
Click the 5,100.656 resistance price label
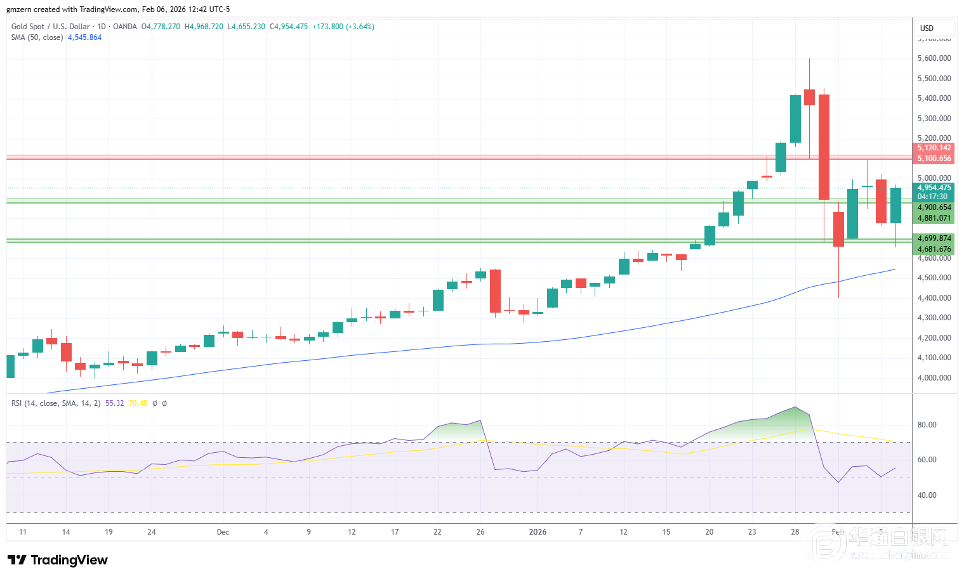click(x=934, y=158)
